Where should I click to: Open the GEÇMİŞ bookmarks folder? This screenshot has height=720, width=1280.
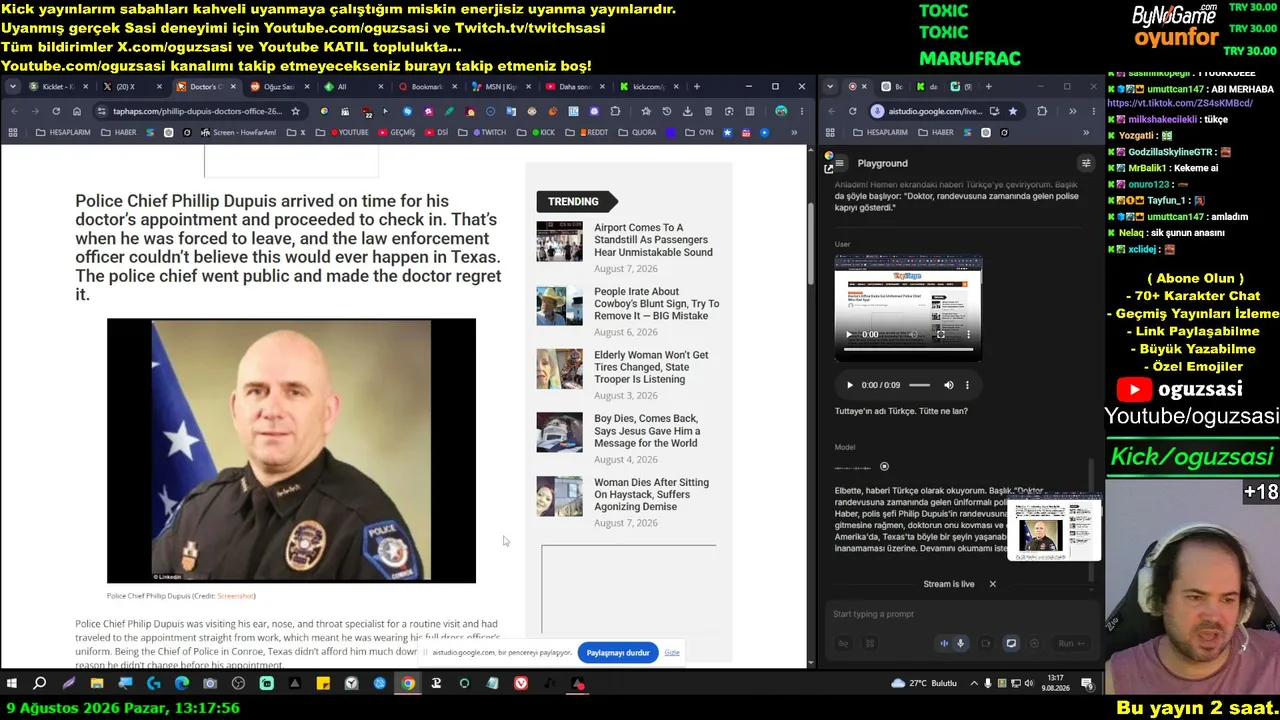pos(397,133)
